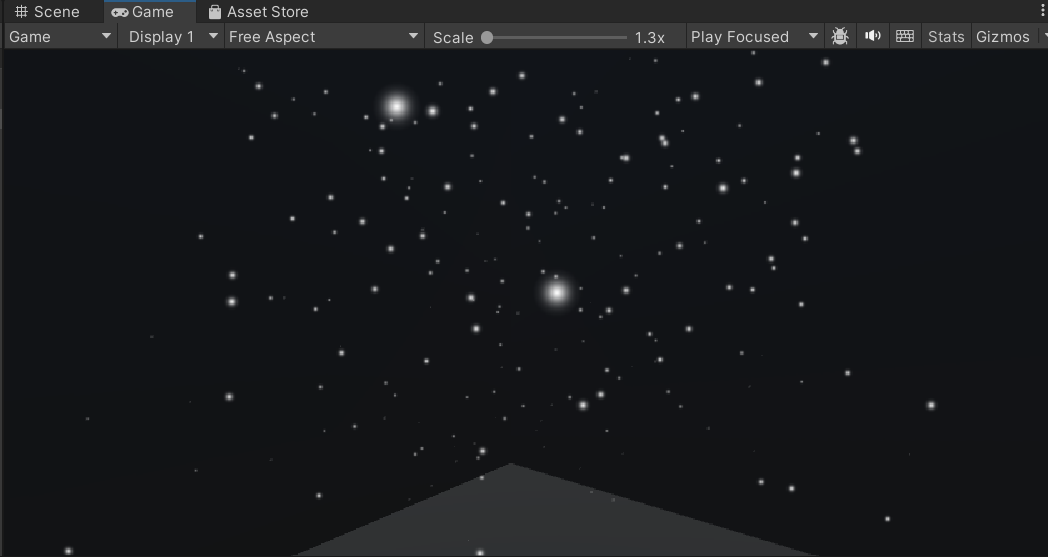The image size is (1048, 557).
Task: Click the keyboard shortcuts icon
Action: [905, 37]
